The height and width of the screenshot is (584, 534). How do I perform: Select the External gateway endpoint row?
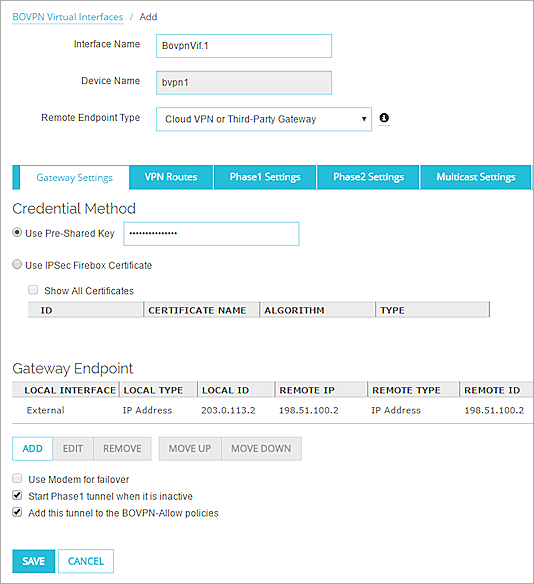273,410
